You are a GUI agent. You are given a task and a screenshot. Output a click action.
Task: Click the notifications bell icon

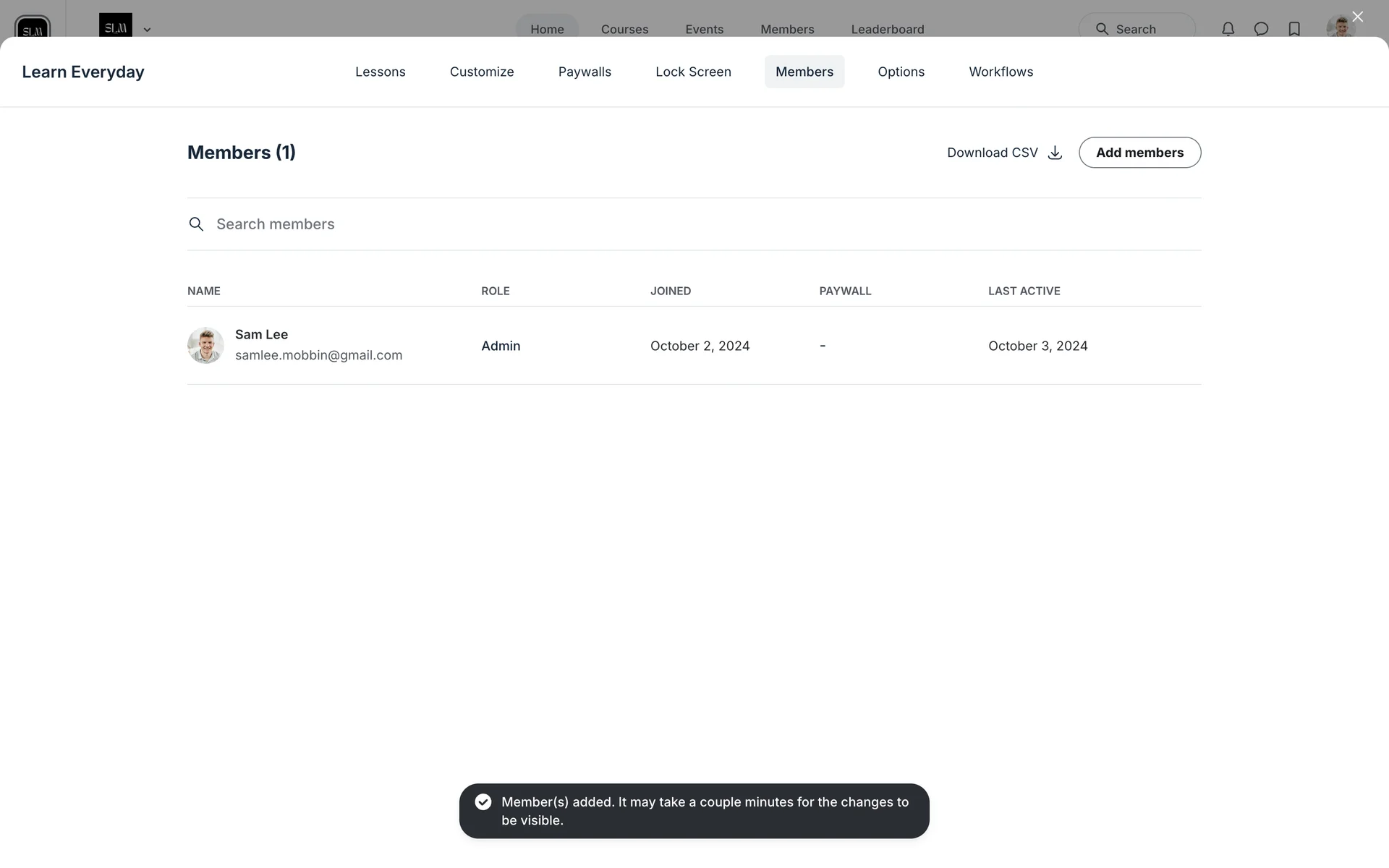point(1228,29)
